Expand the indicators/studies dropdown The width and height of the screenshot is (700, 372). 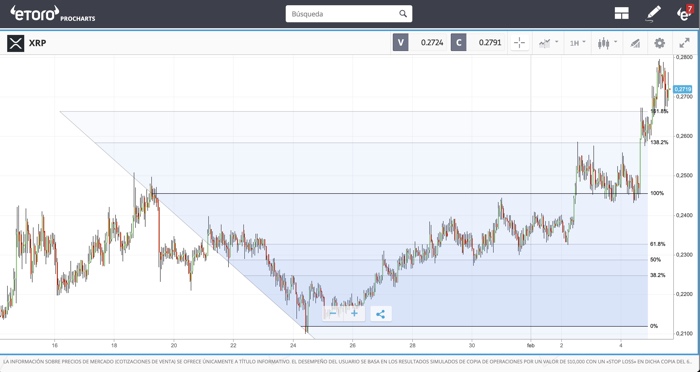548,43
